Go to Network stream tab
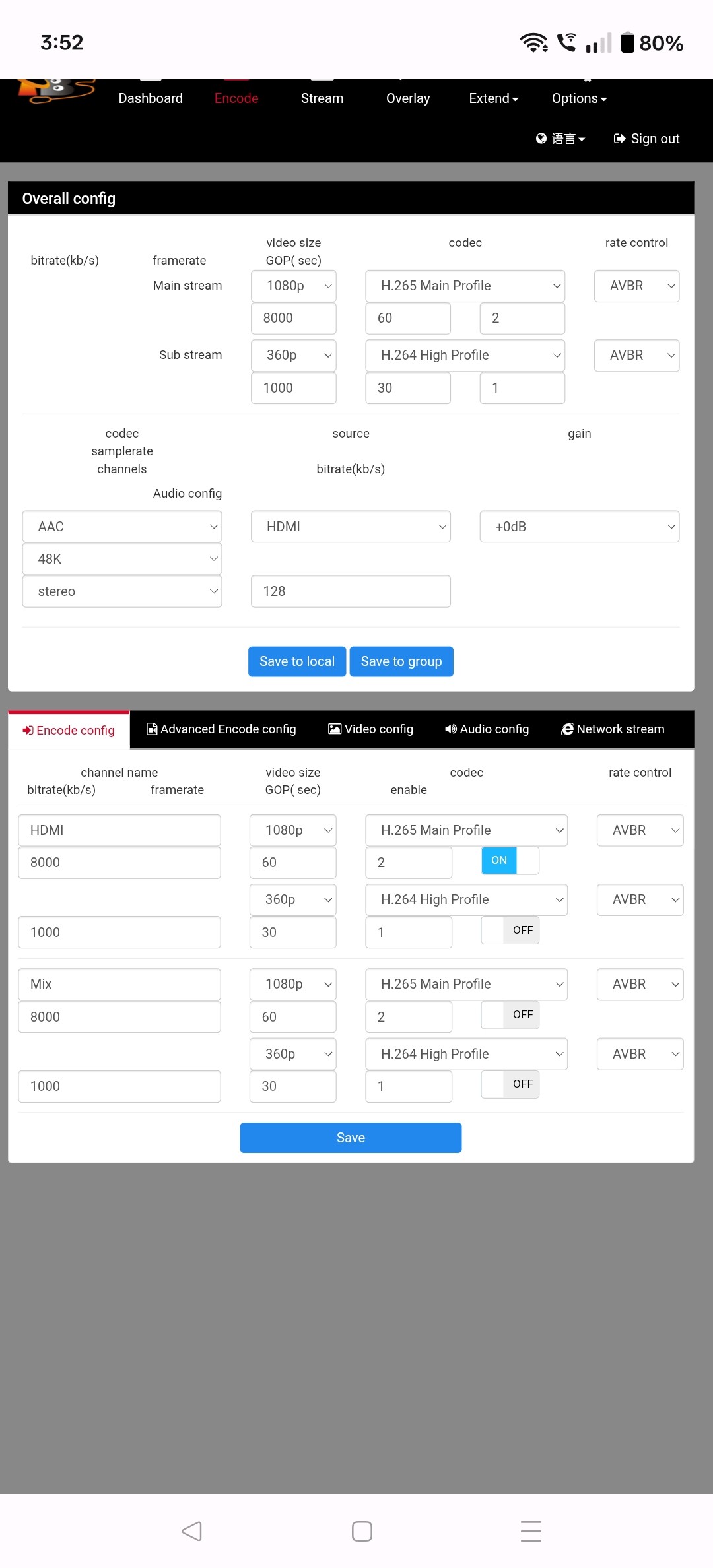713x1568 pixels. point(613,729)
